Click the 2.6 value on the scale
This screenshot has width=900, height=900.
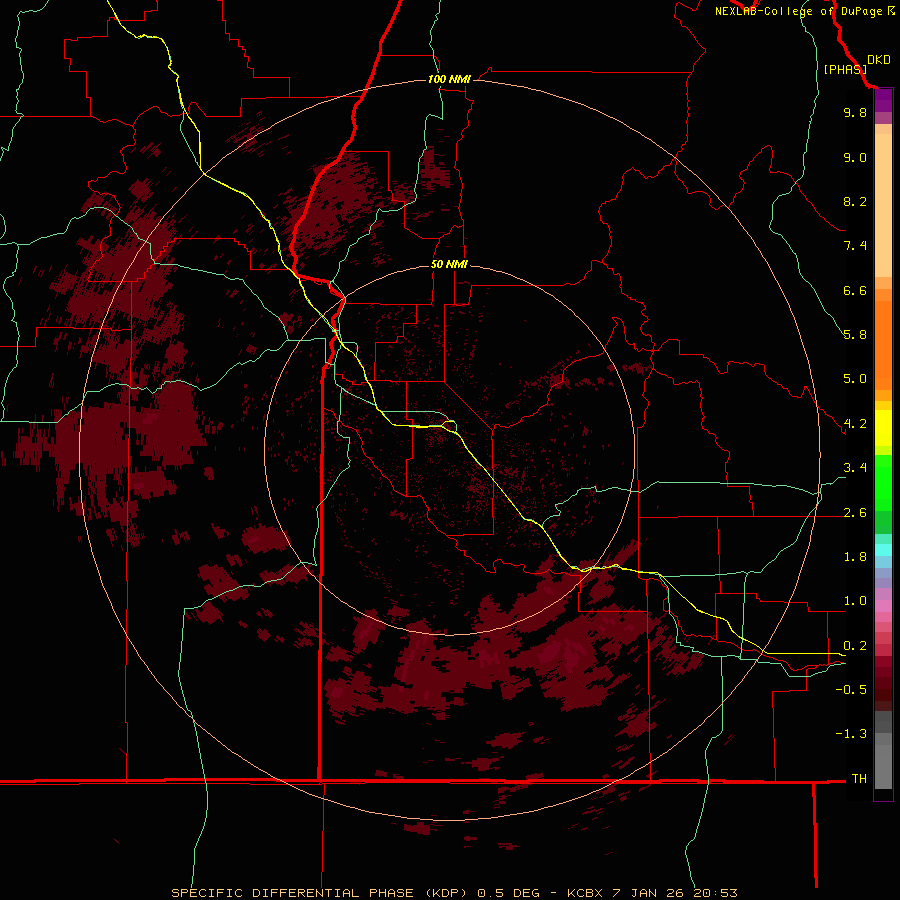tap(855, 513)
